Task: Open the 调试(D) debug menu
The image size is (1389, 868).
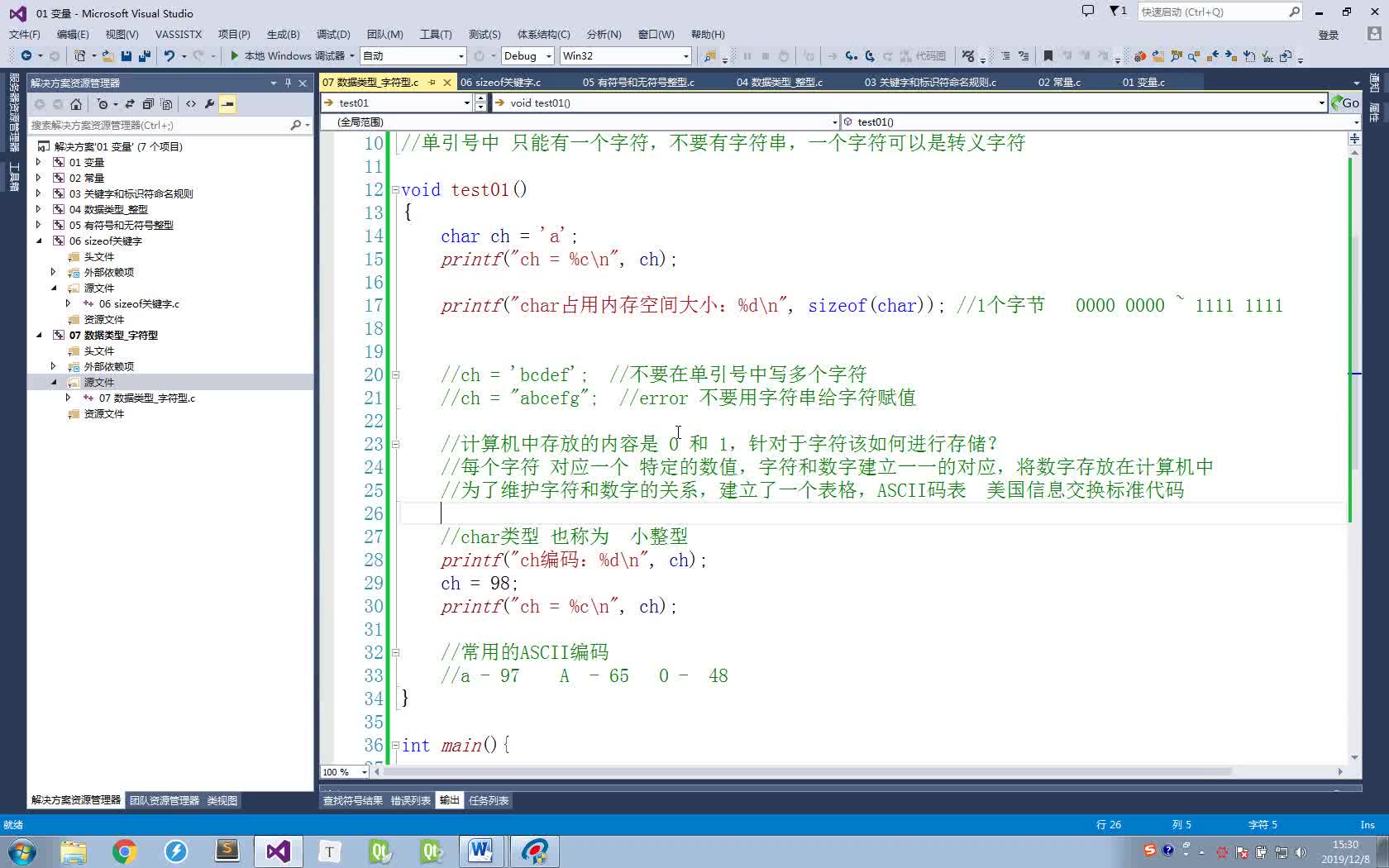Action: (333, 35)
